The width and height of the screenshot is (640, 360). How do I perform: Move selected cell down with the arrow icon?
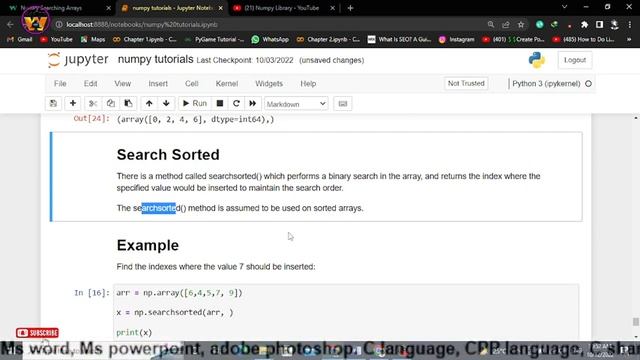click(166, 104)
